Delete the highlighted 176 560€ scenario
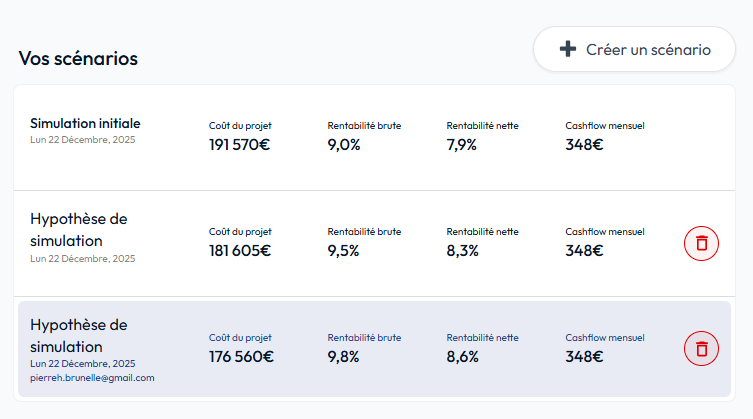Viewport: 753px width, 419px height. [x=701, y=348]
